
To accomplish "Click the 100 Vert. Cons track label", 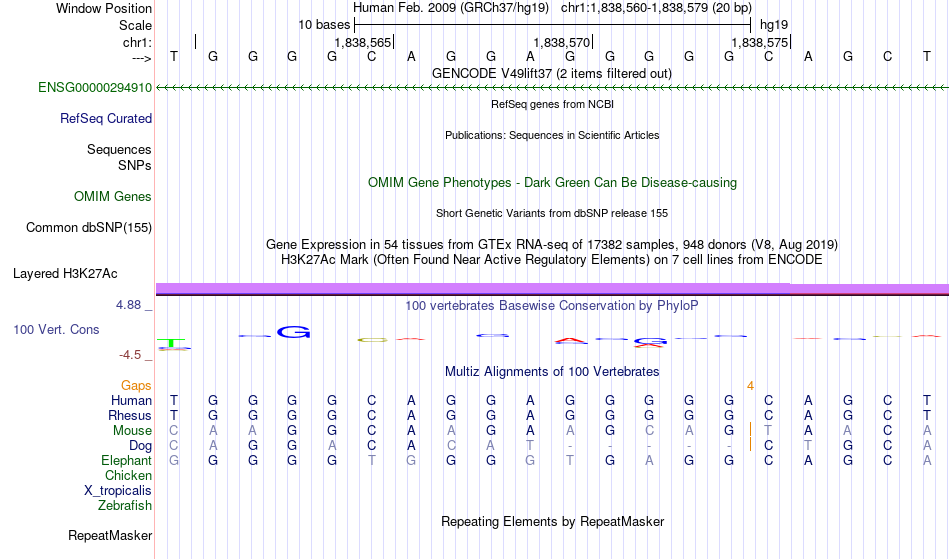I will point(56,330).
